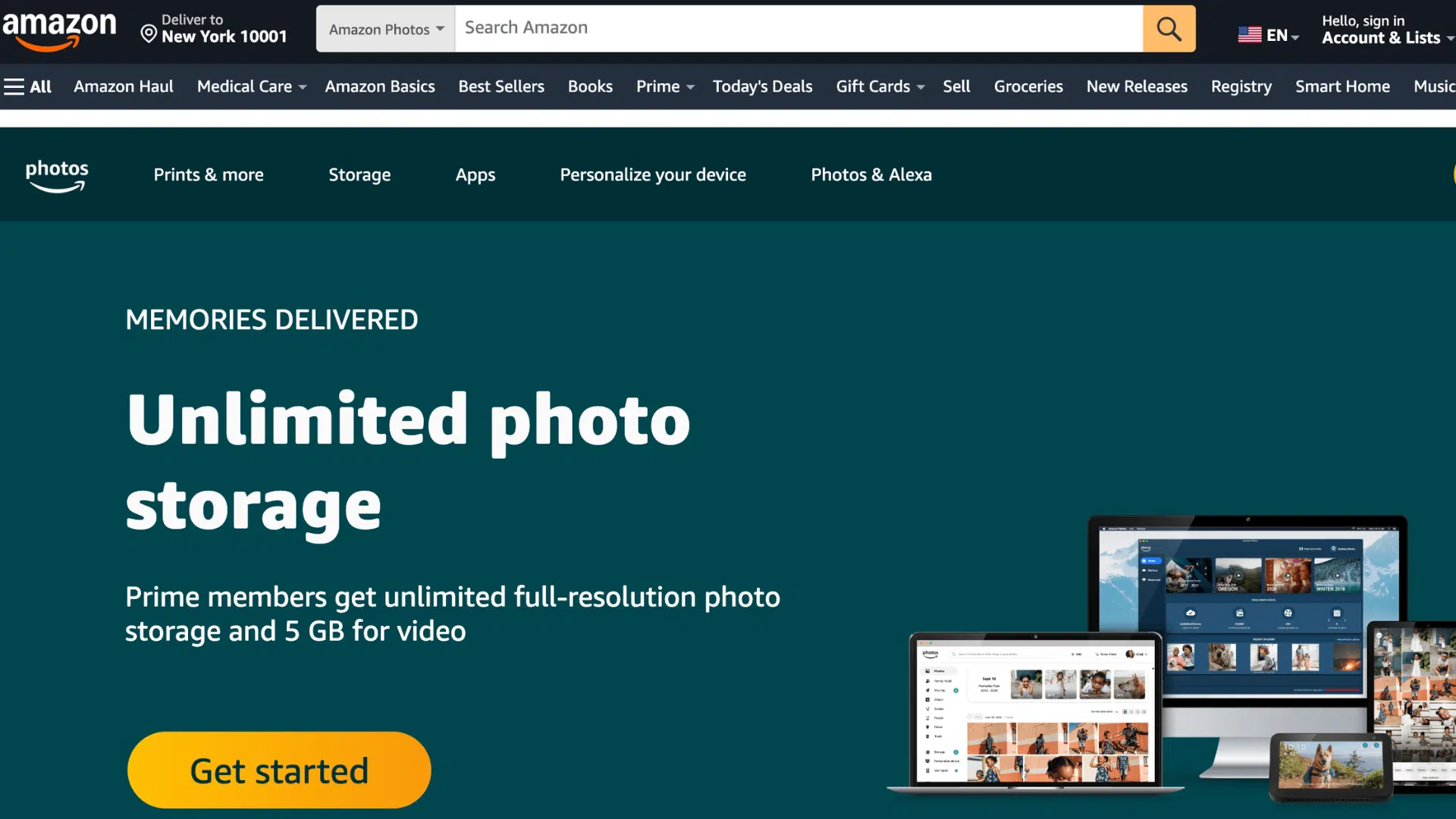This screenshot has width=1456, height=819.
Task: Open Best Sellers
Action: [501, 86]
